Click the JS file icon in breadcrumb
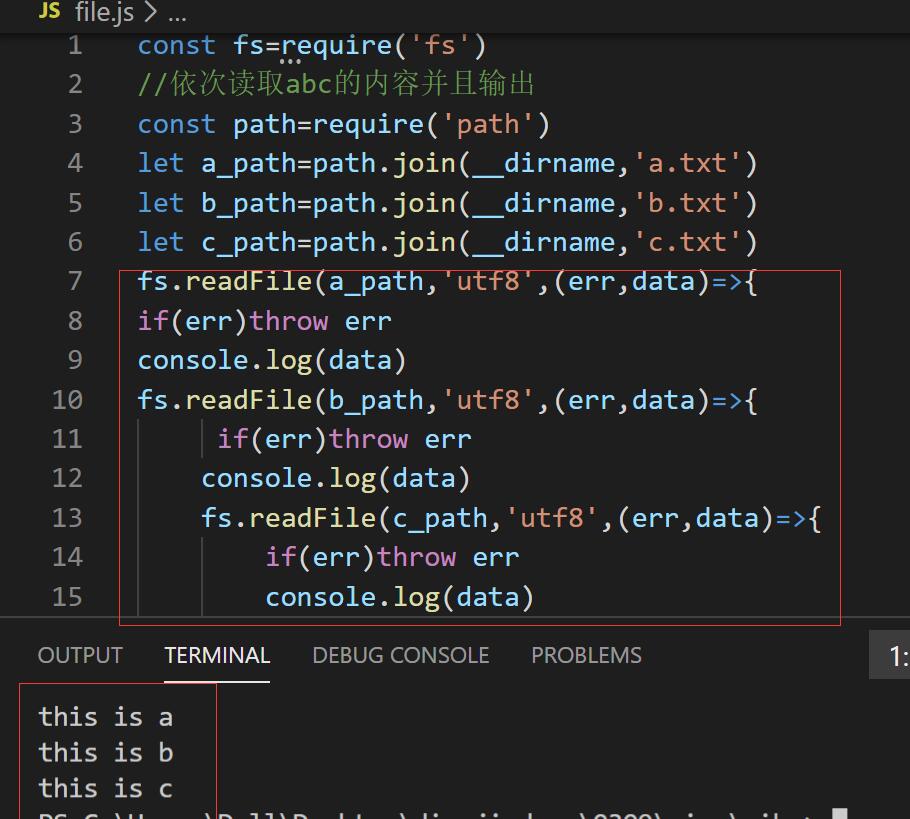910x819 pixels. (x=49, y=10)
